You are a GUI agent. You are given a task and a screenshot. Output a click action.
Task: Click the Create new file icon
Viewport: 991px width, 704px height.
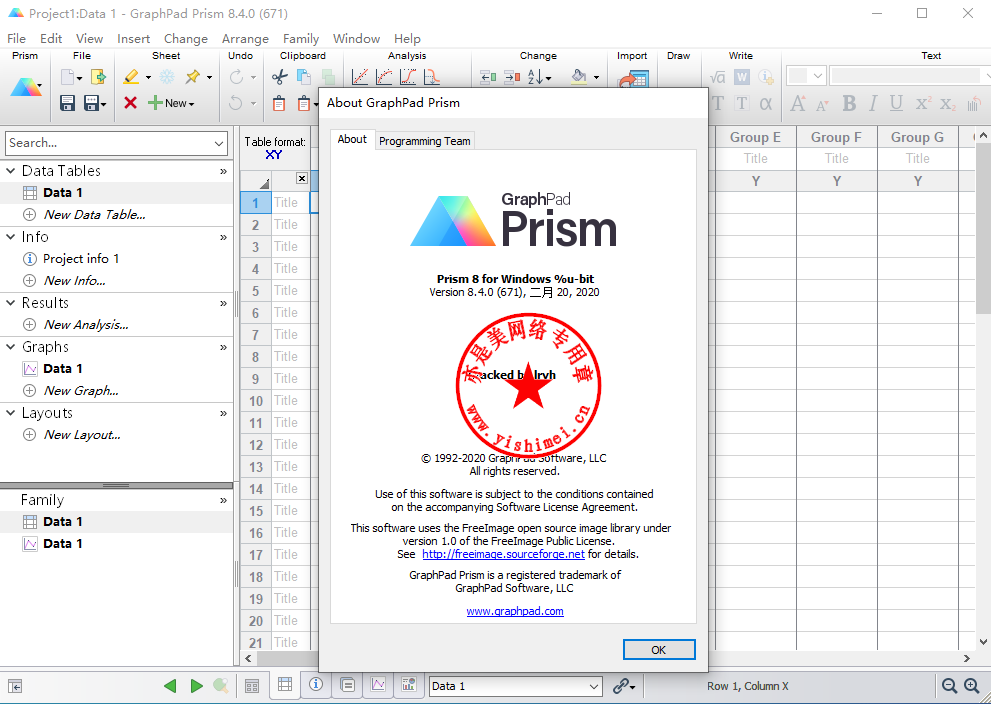tap(68, 77)
